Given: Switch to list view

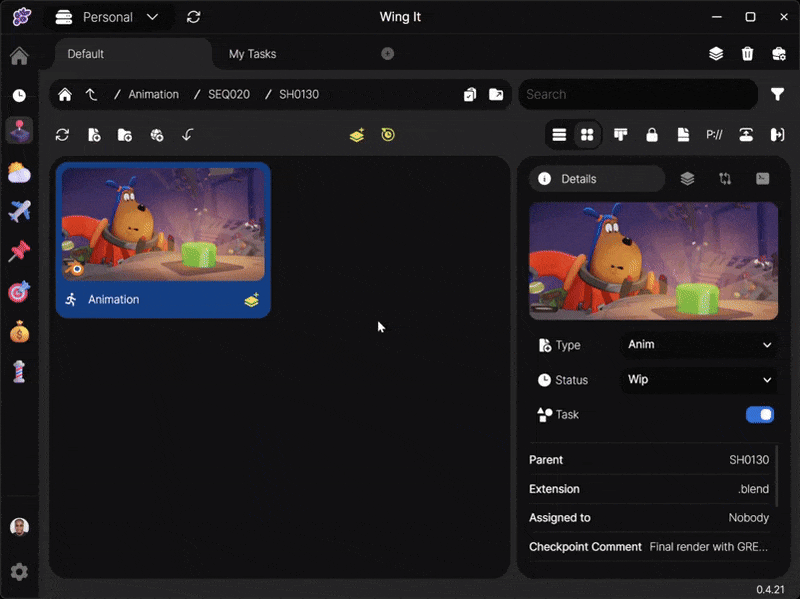Looking at the screenshot, I should coord(559,135).
